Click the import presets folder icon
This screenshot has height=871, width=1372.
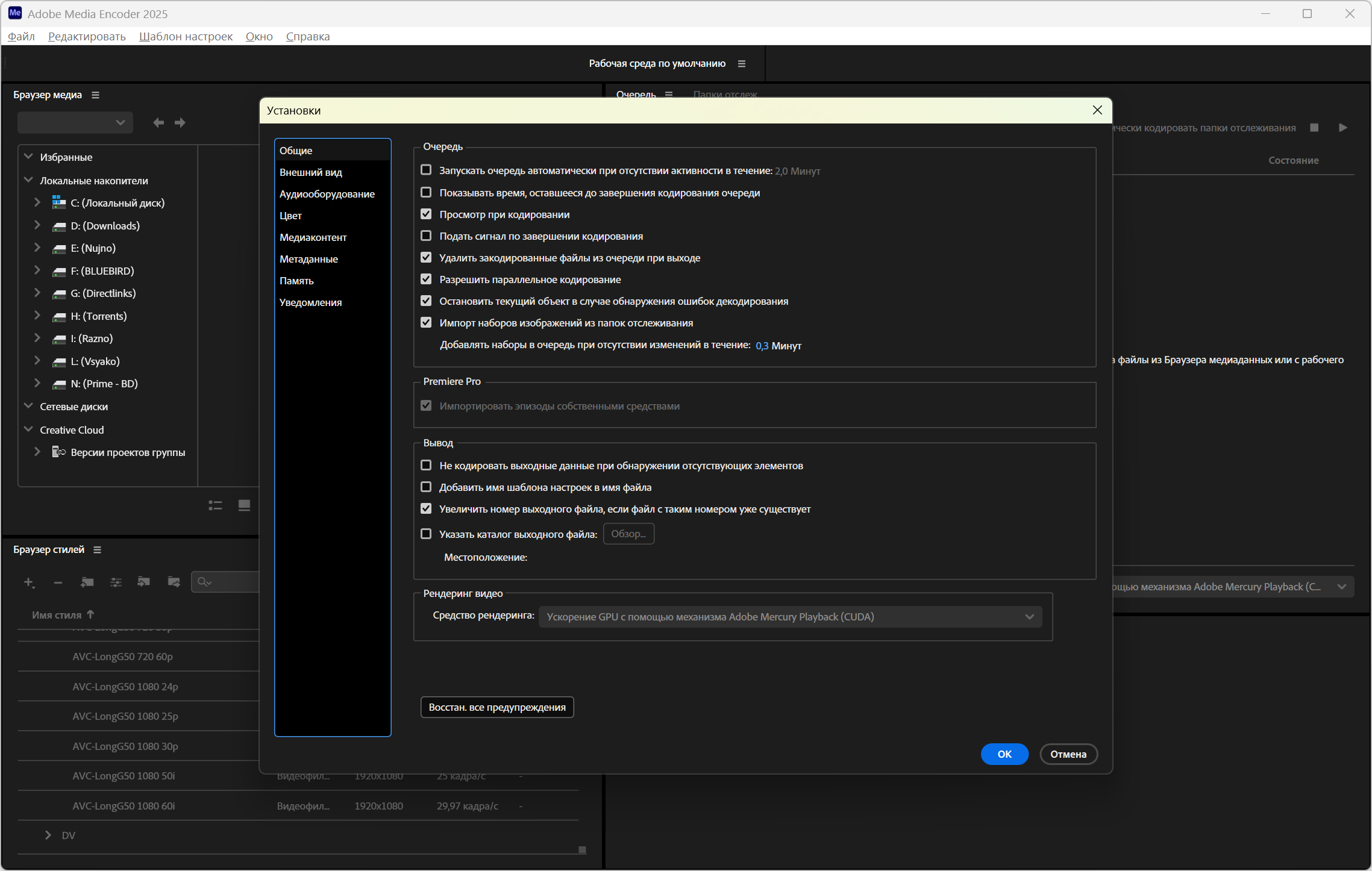click(143, 582)
